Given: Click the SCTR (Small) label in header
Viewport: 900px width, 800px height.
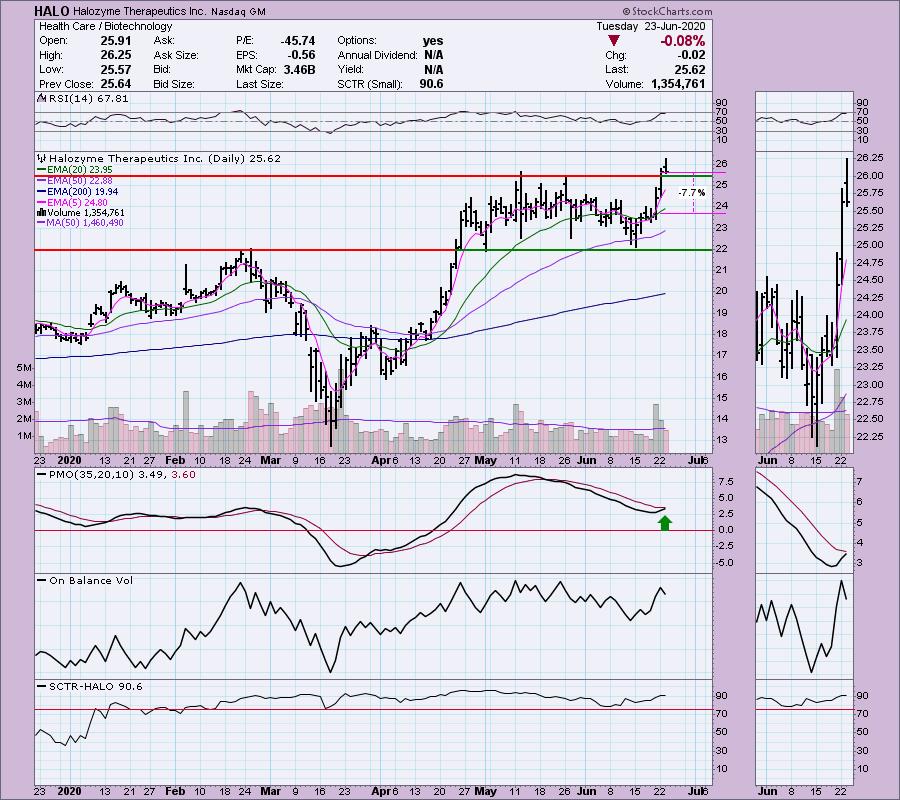Looking at the screenshot, I should (x=370, y=84).
